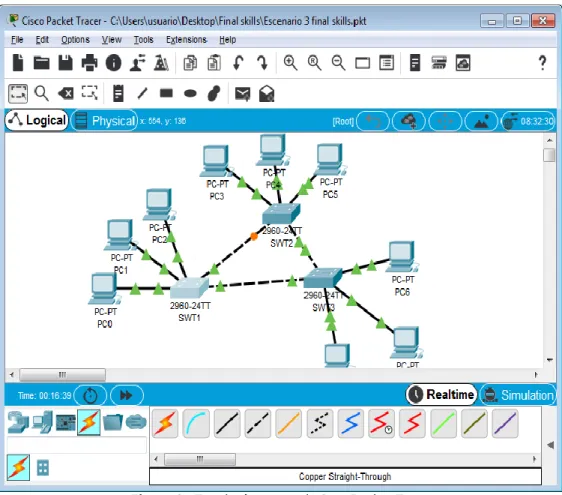Select the Phone dotted zigzag cable
The width and height of the screenshot is (562, 495).
(x=320, y=424)
